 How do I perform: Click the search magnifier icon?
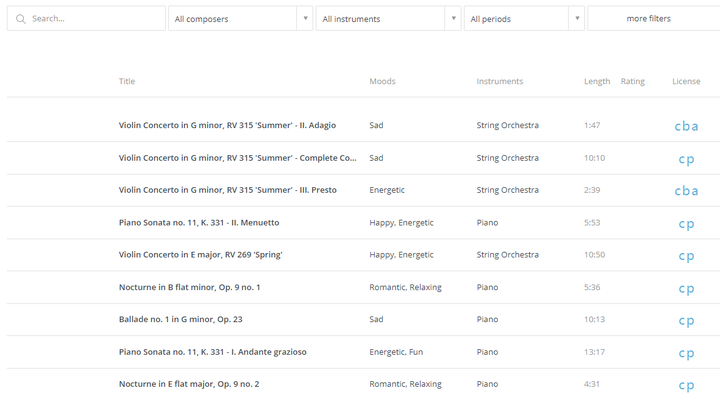tap(20, 19)
